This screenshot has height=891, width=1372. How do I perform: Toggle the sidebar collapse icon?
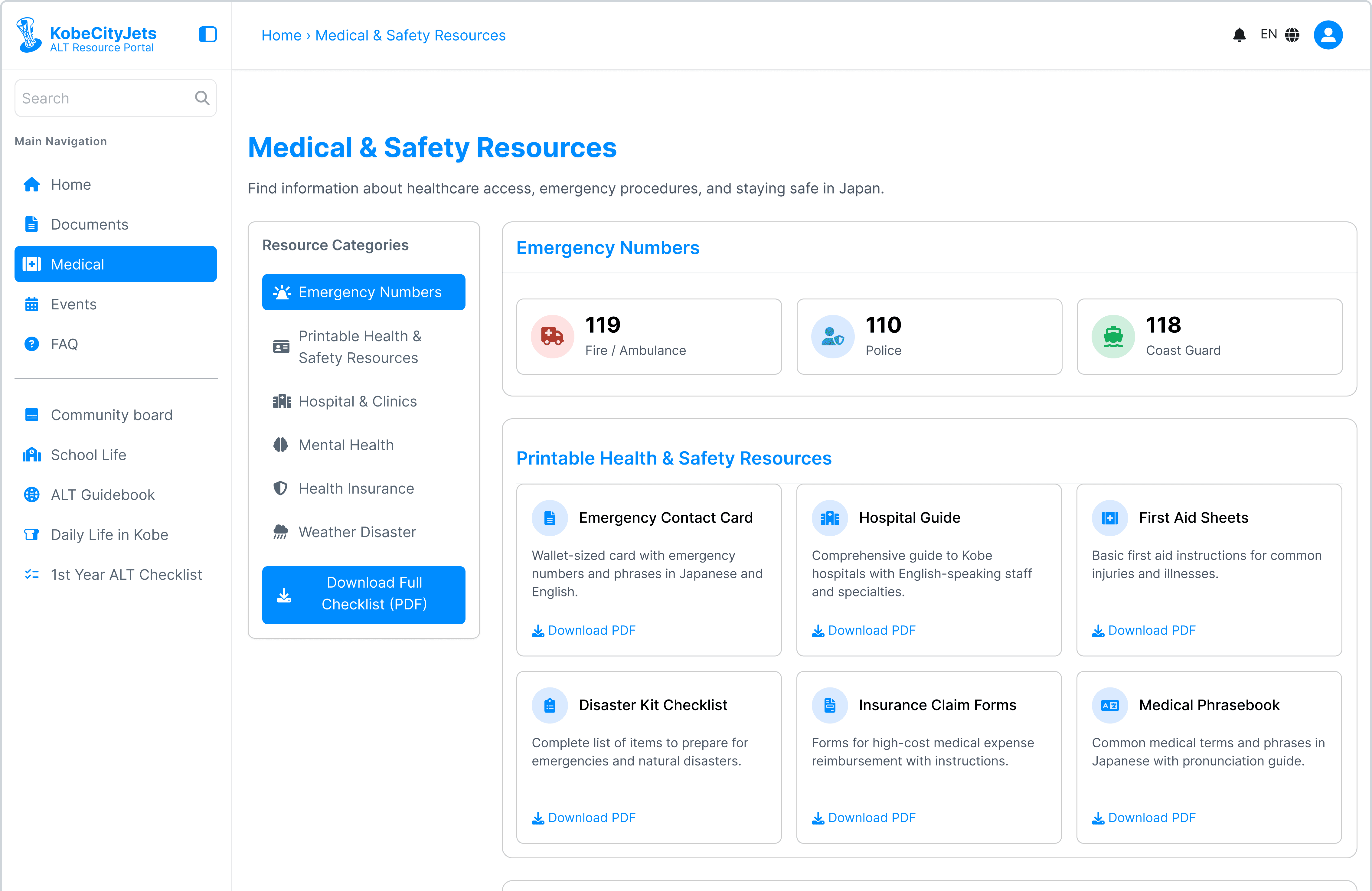207,34
